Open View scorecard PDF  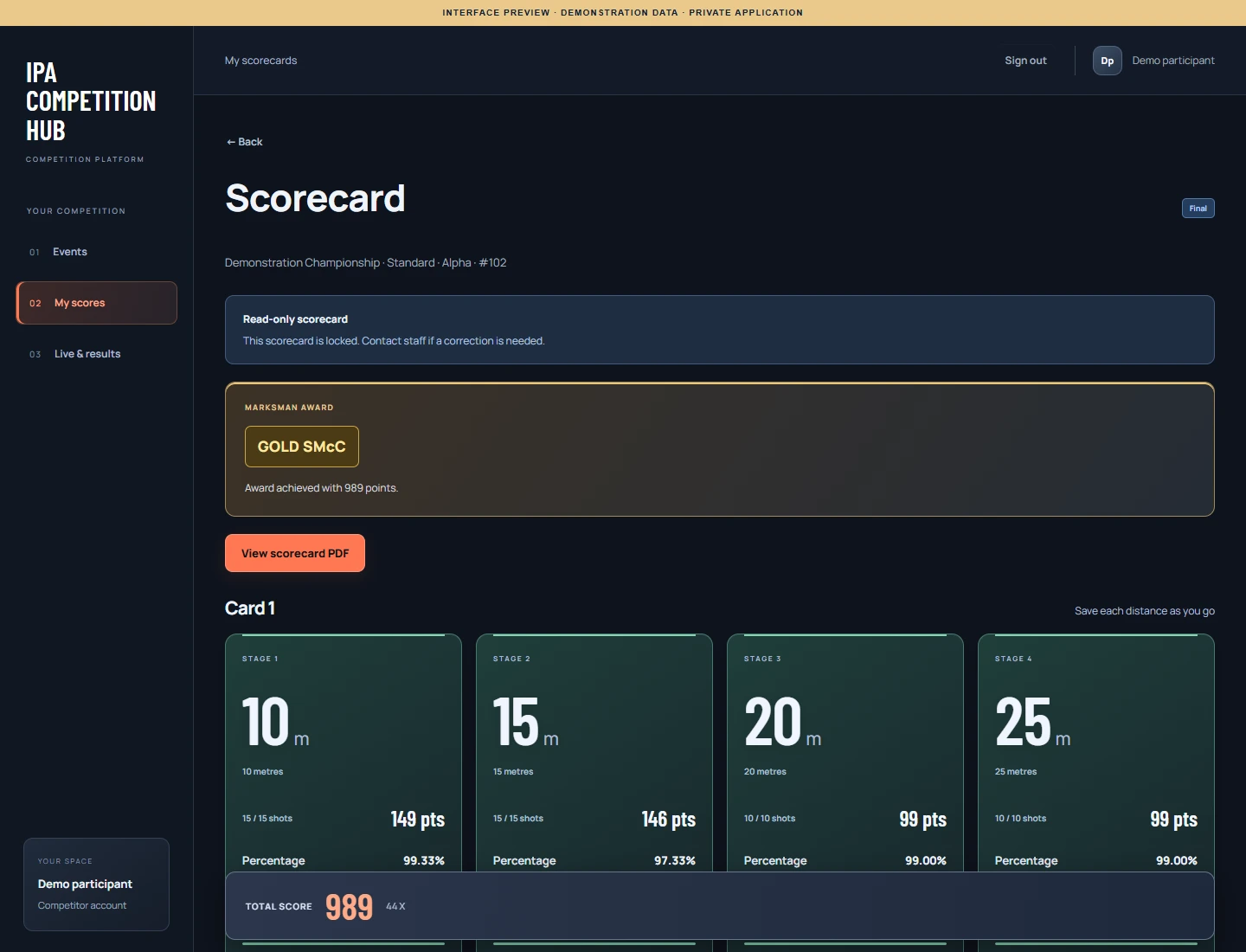click(x=295, y=553)
